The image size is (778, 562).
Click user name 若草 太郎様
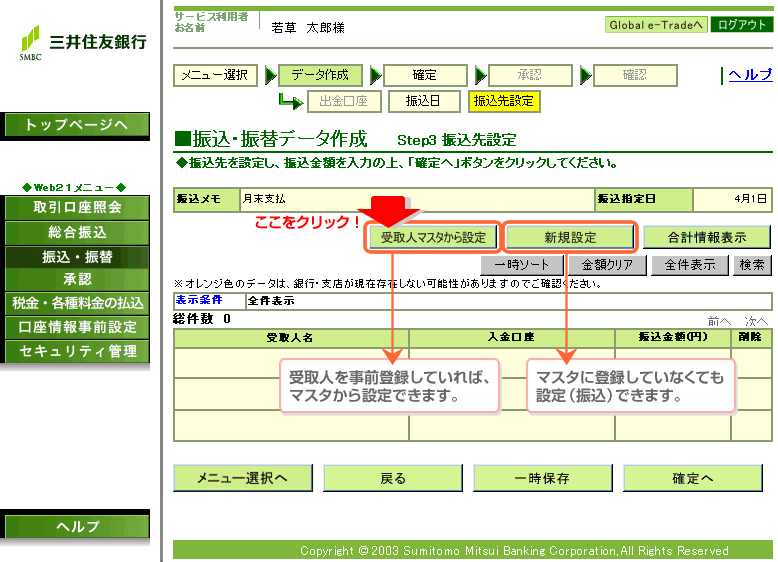tap(308, 28)
